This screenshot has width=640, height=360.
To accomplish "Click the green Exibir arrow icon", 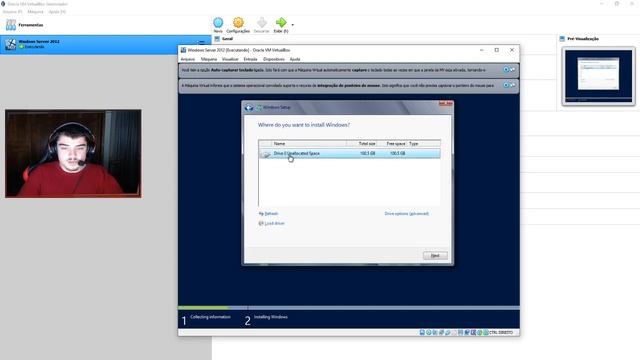I will pyautogui.click(x=281, y=22).
